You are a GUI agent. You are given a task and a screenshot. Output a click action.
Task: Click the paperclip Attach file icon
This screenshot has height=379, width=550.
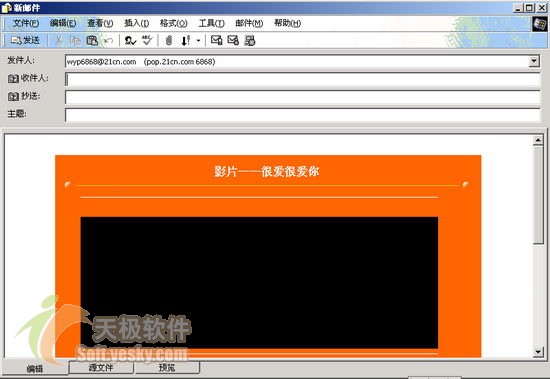tap(169, 41)
